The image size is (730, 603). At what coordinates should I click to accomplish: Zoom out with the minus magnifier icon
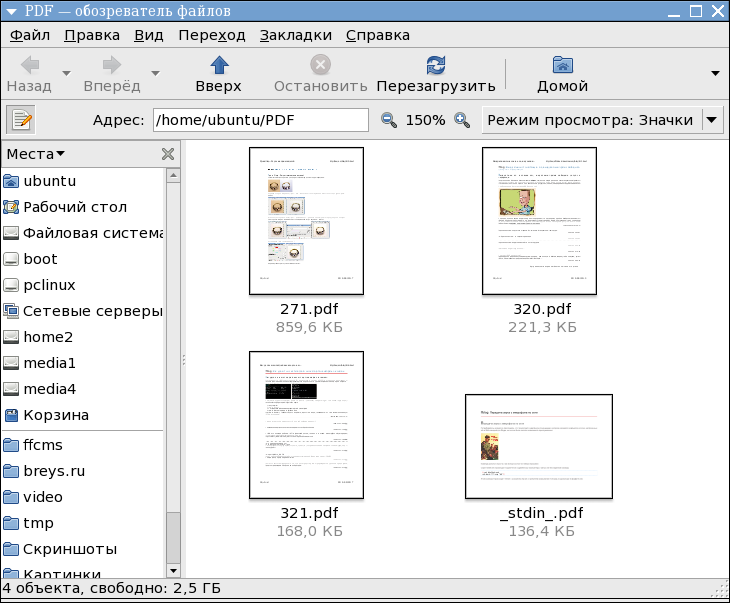[x=389, y=120]
